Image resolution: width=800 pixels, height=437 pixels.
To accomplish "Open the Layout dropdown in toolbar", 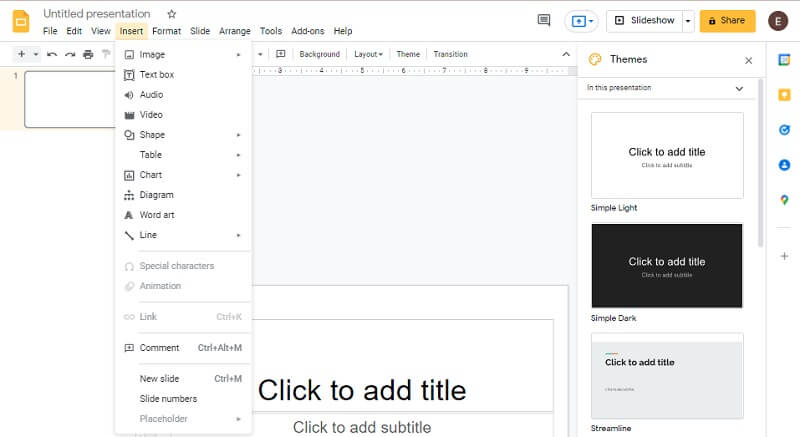I will (368, 54).
